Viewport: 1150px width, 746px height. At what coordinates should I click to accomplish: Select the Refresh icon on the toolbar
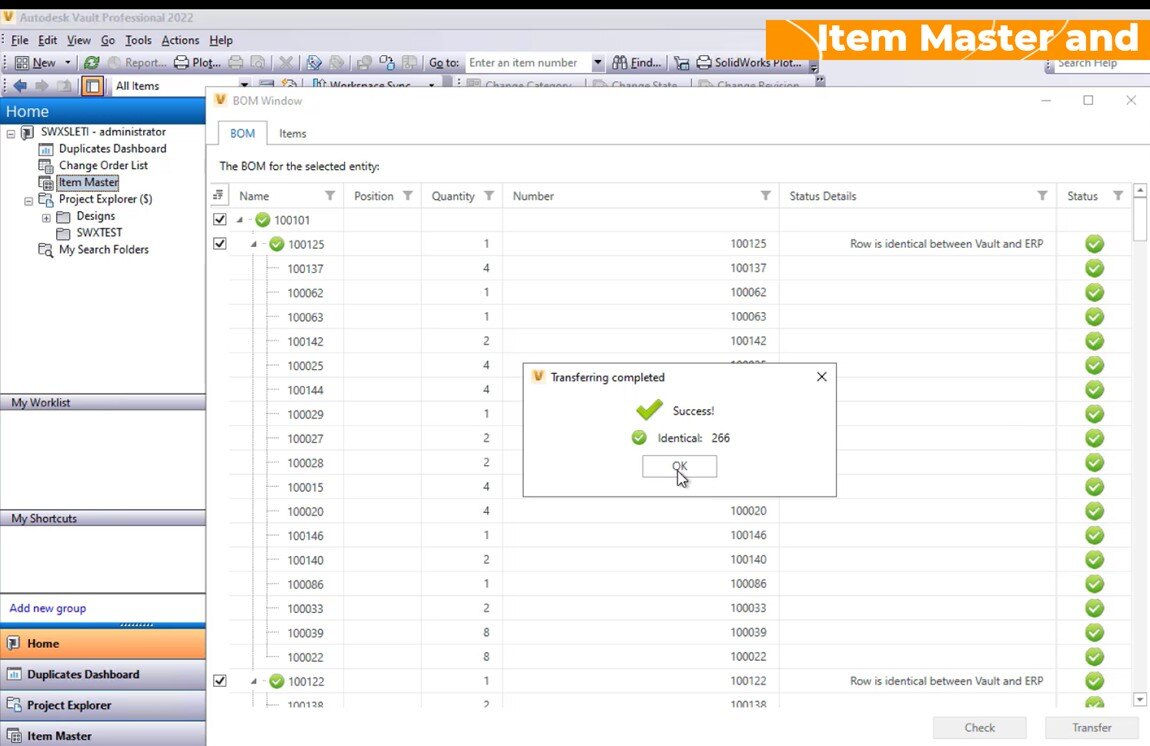point(89,62)
